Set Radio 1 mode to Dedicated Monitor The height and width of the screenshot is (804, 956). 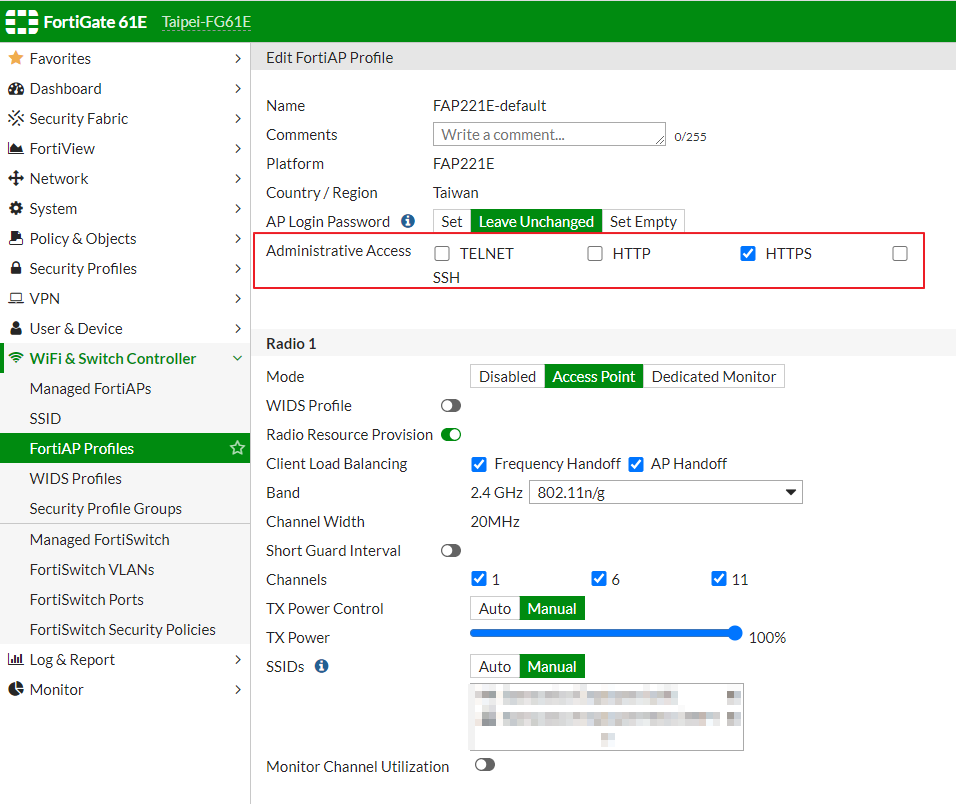pyautogui.click(x=713, y=377)
